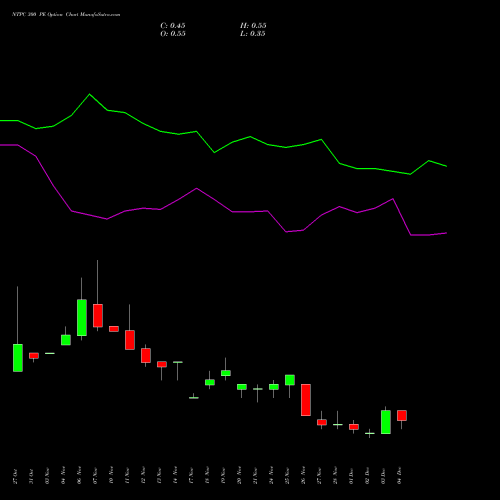Select the '31 Oct' date label
The image size is (500, 500).
click(31, 476)
